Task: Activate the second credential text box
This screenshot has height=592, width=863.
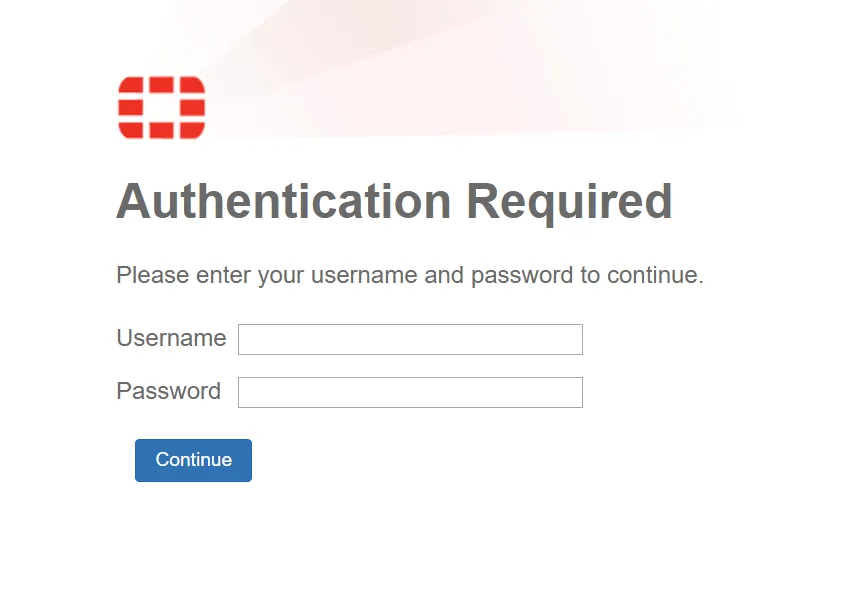Action: 410,392
